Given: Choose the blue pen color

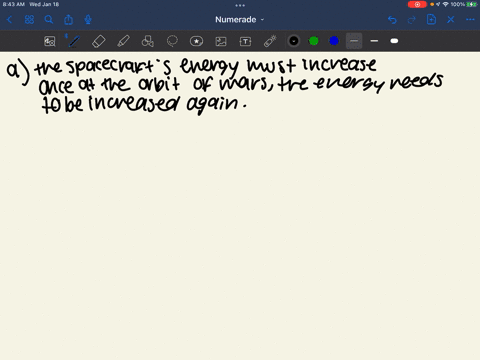Looking at the screenshot, I should click(334, 41).
